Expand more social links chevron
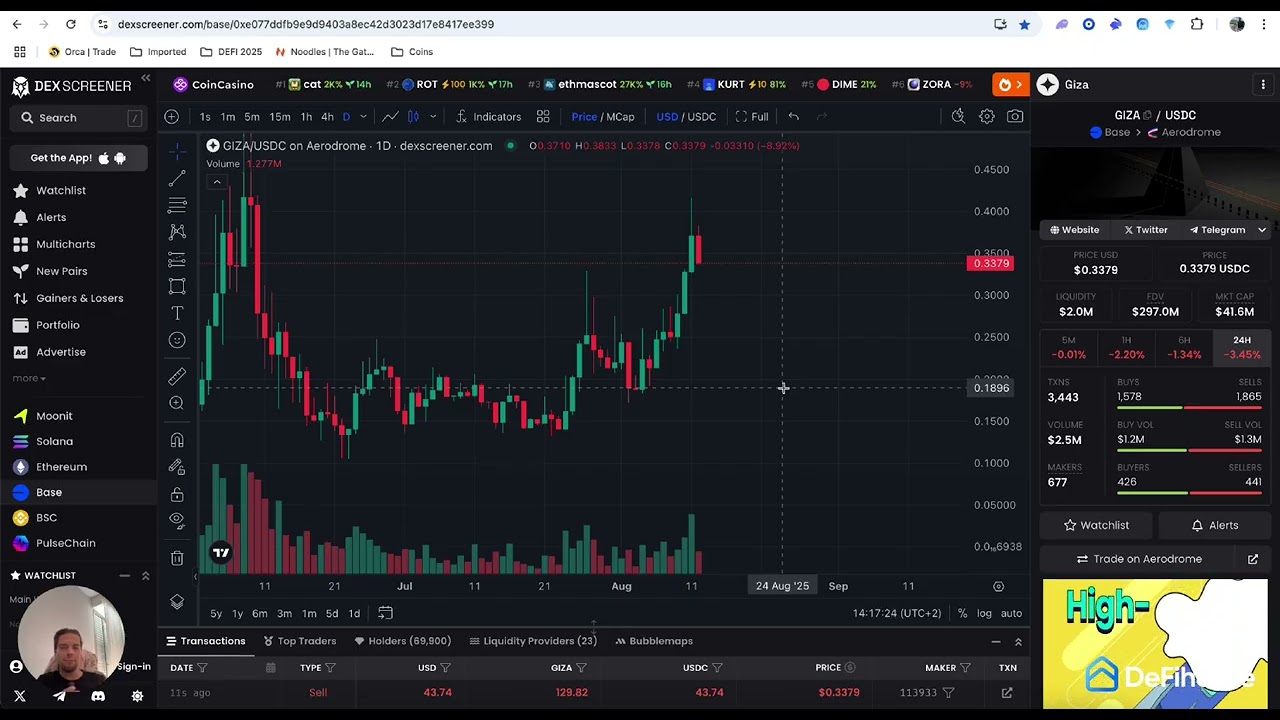This screenshot has width=1280, height=720. 1262,230
